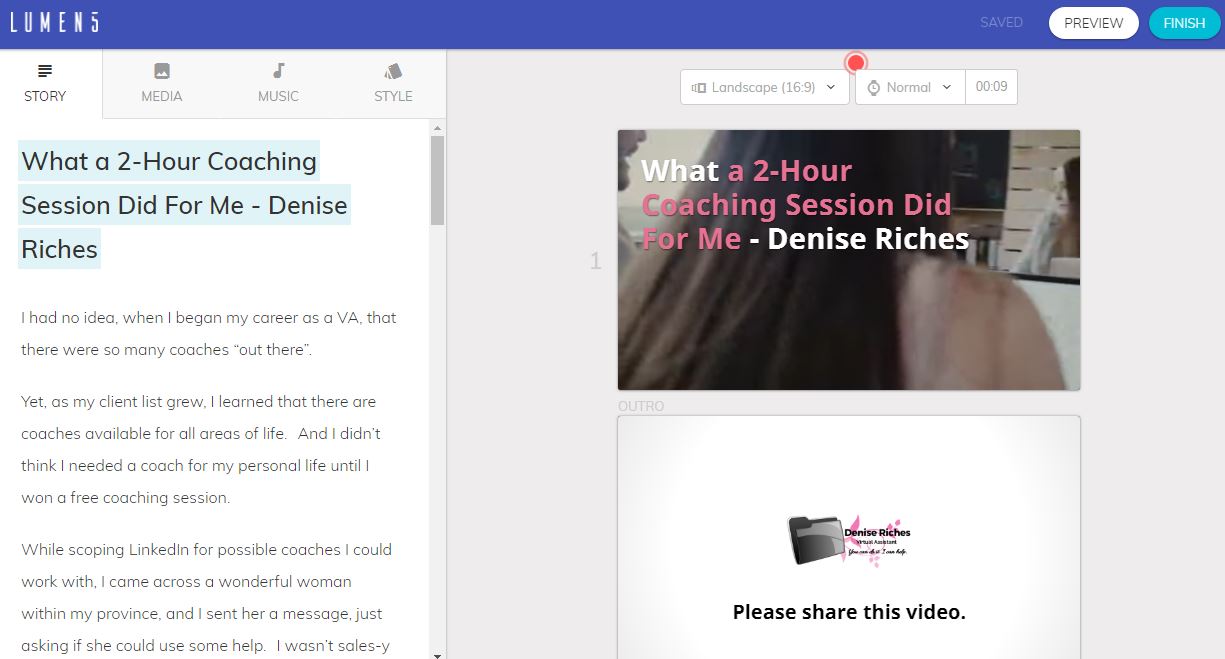Click the Finish button
Viewport: 1225px width, 659px height.
1184,23
